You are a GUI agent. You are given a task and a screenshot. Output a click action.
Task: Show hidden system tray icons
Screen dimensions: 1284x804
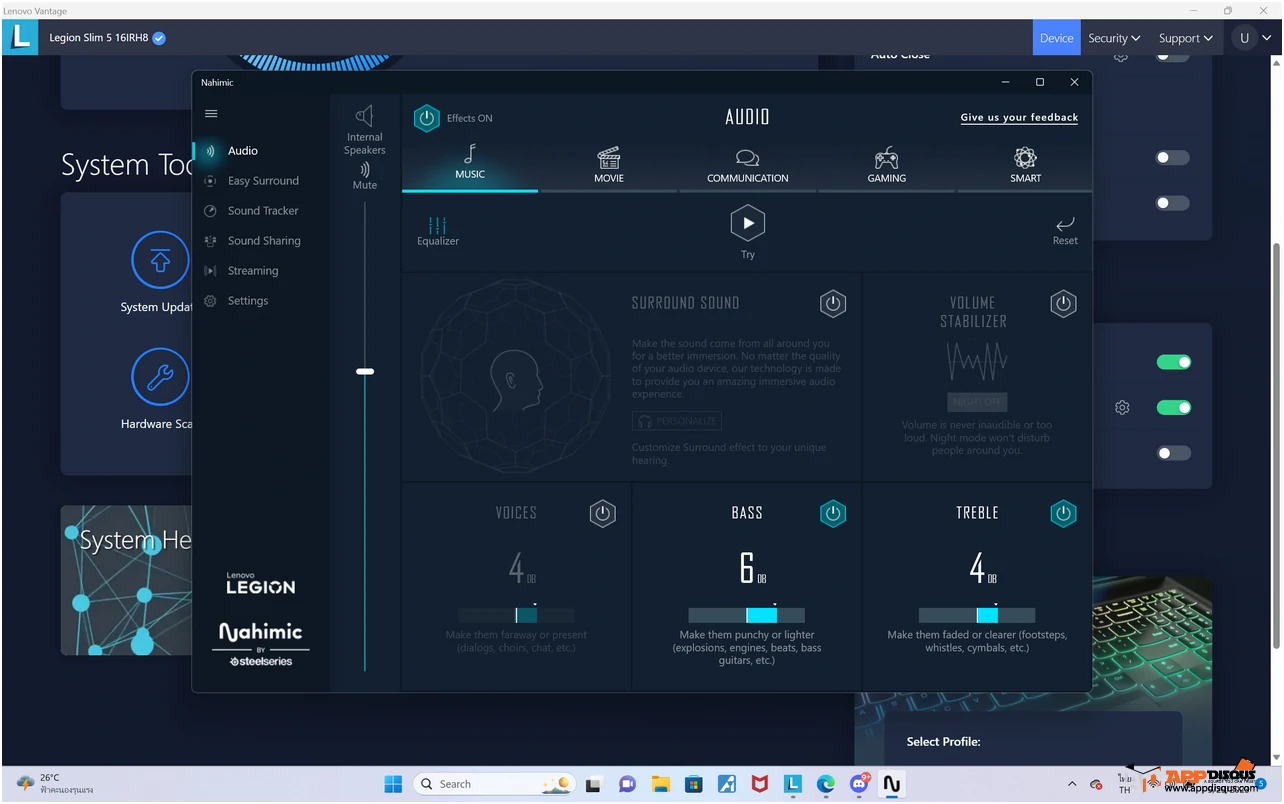[1072, 785]
